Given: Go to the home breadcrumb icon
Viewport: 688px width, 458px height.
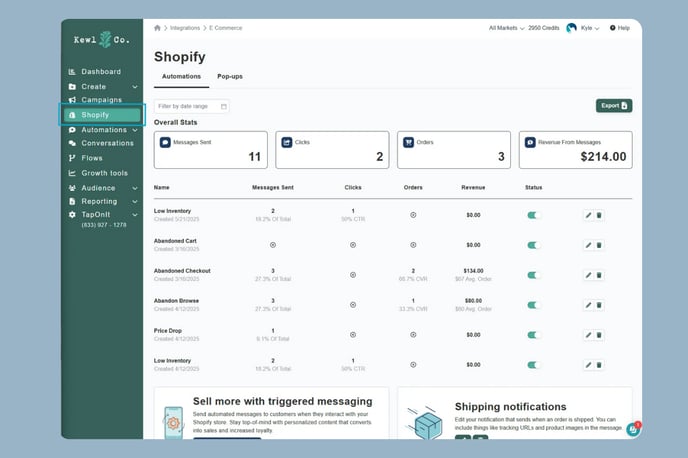Looking at the screenshot, I should (157, 28).
